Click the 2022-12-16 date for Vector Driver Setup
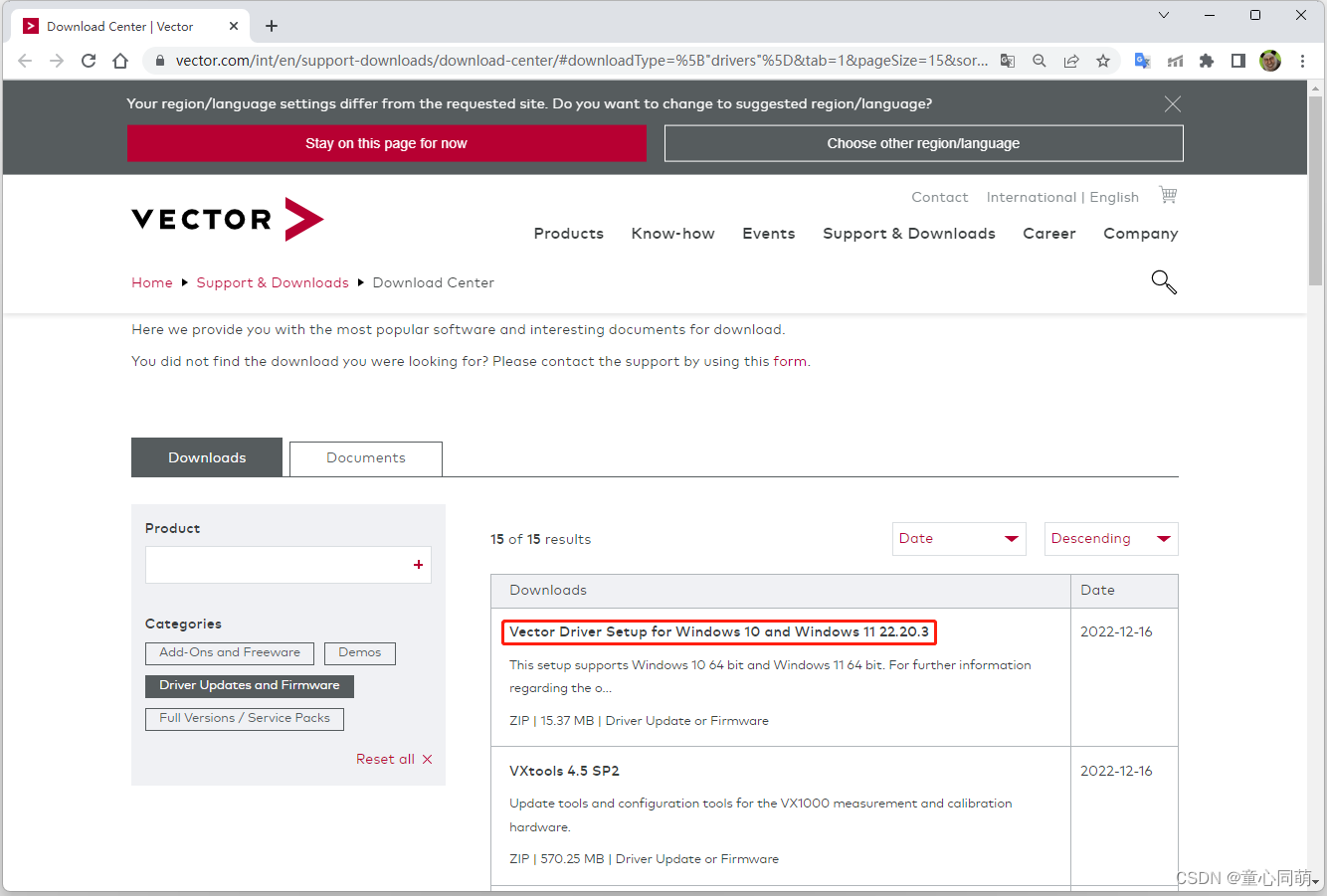1327x896 pixels. tap(1116, 631)
